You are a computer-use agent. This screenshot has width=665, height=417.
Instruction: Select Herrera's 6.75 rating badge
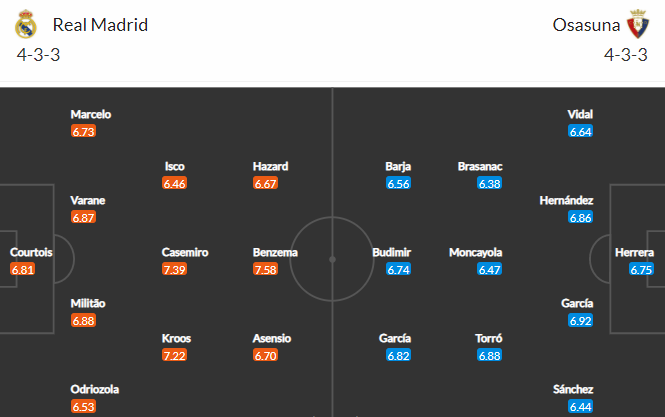pyautogui.click(x=641, y=269)
